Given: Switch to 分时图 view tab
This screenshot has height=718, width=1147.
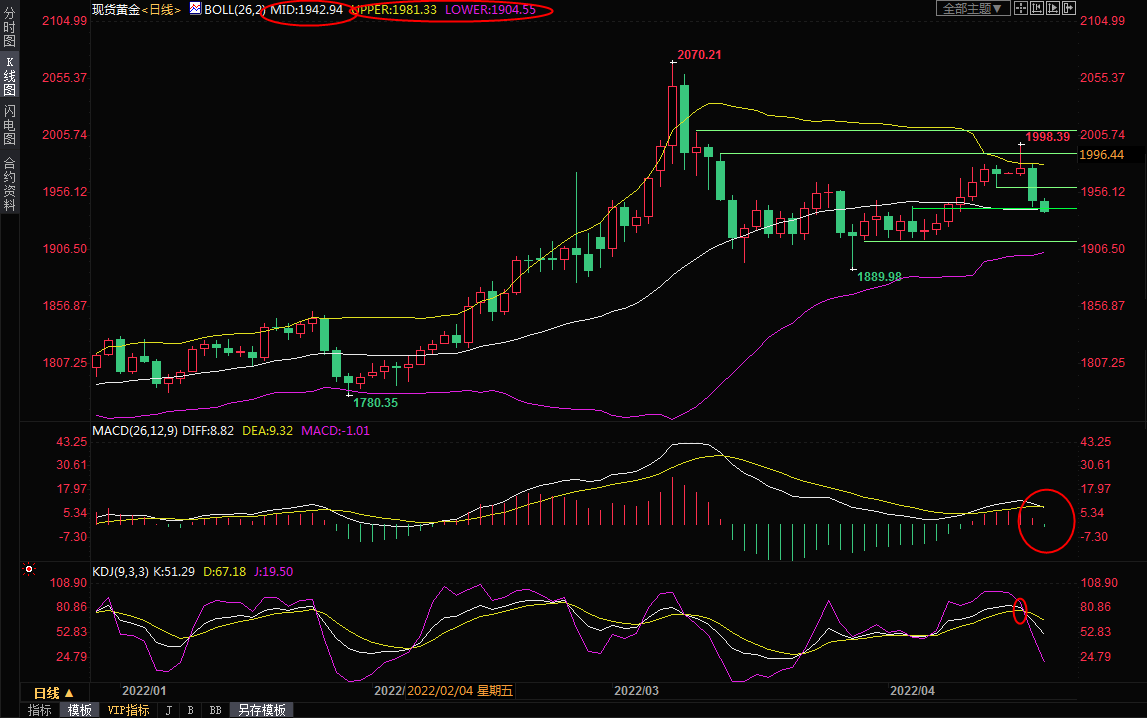Looking at the screenshot, I should point(9,28).
